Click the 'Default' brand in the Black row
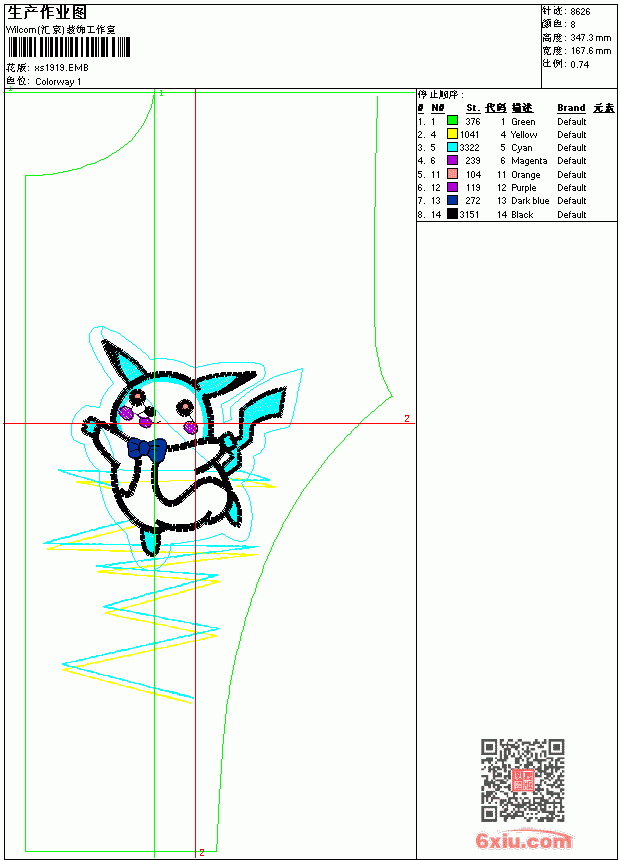 coord(572,215)
